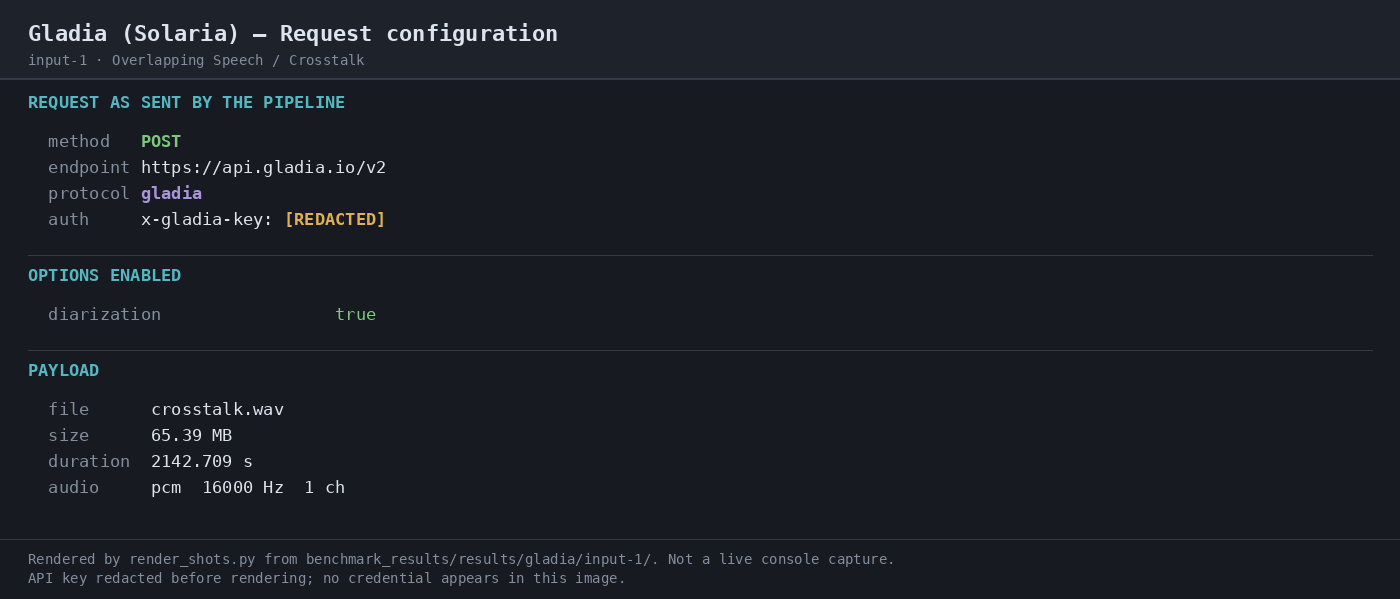Click the OPTIONS ENABLED section heading
1400x599 pixels.
pyautogui.click(x=104, y=276)
